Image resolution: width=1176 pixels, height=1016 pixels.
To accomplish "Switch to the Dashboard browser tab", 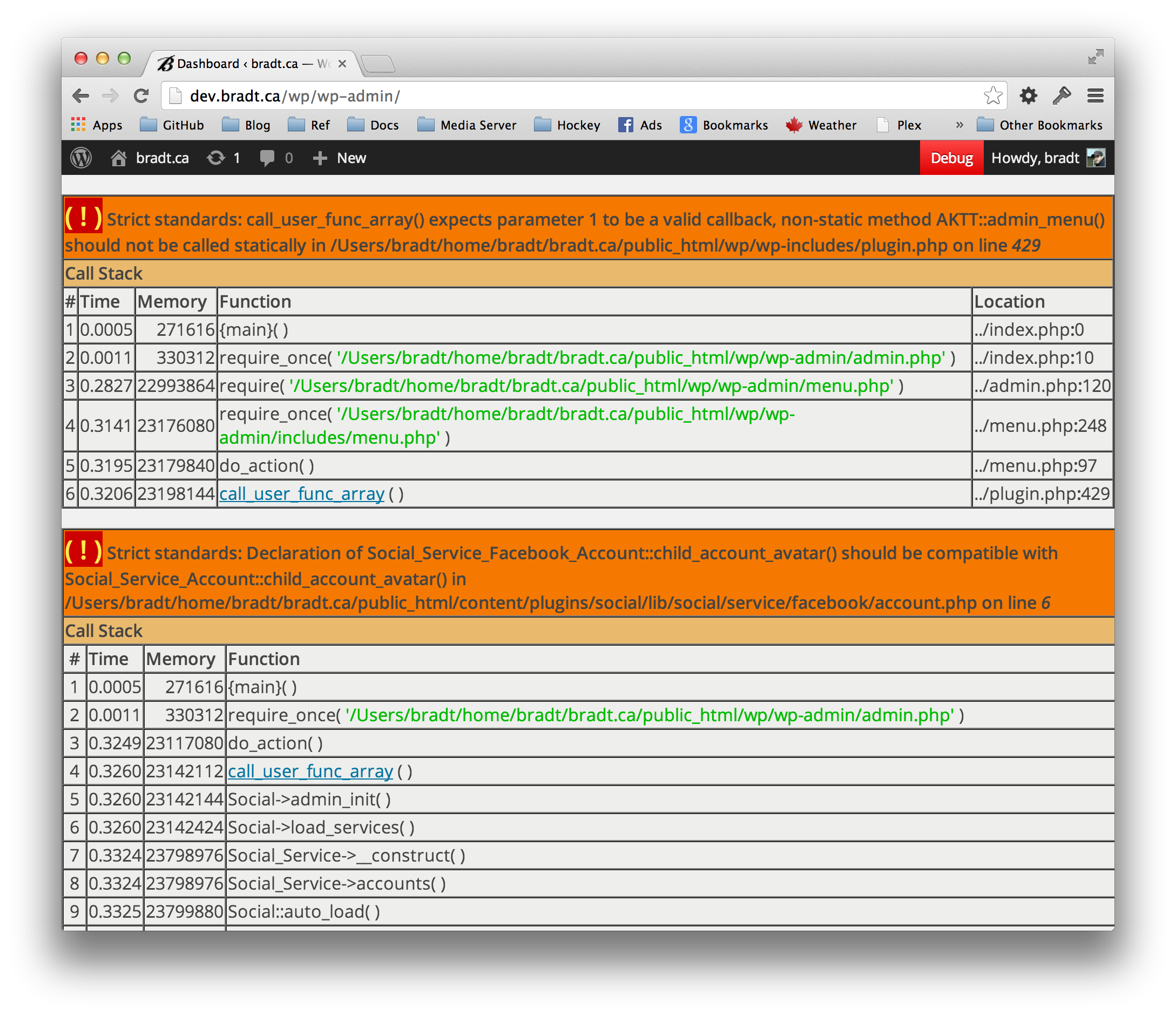I will click(238, 64).
